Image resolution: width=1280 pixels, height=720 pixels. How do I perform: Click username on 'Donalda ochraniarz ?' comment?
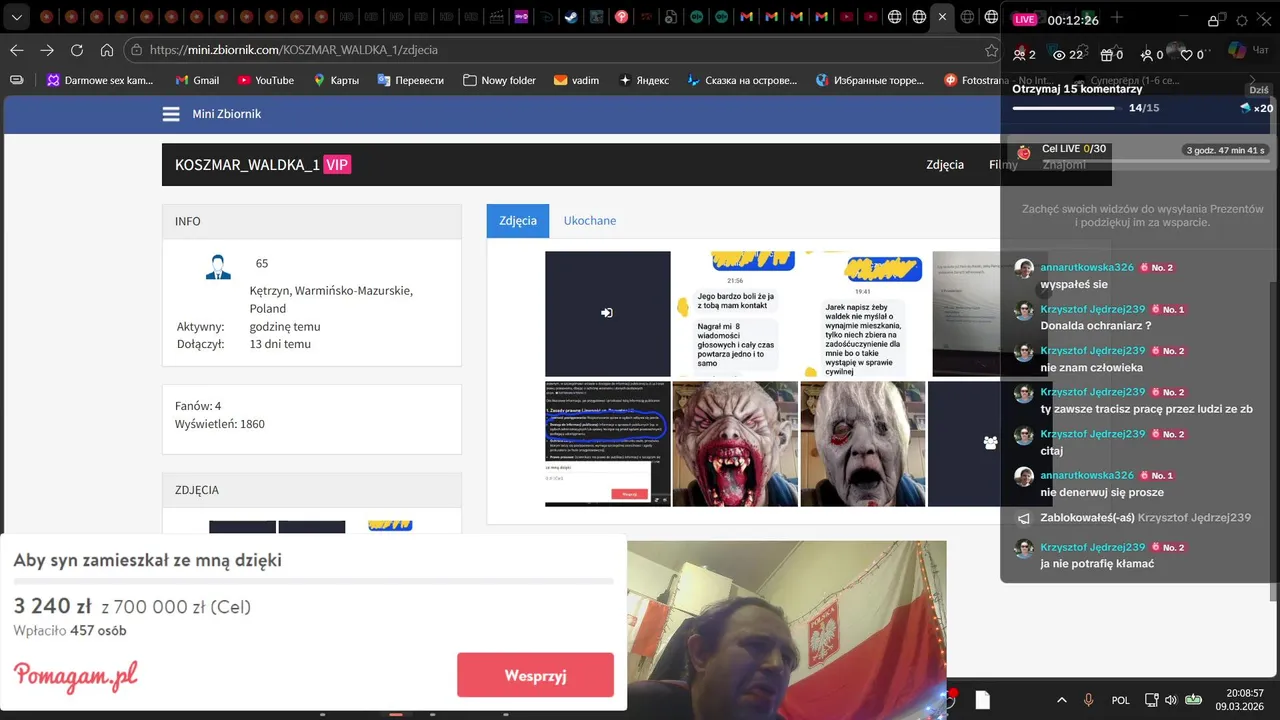click(x=1092, y=309)
